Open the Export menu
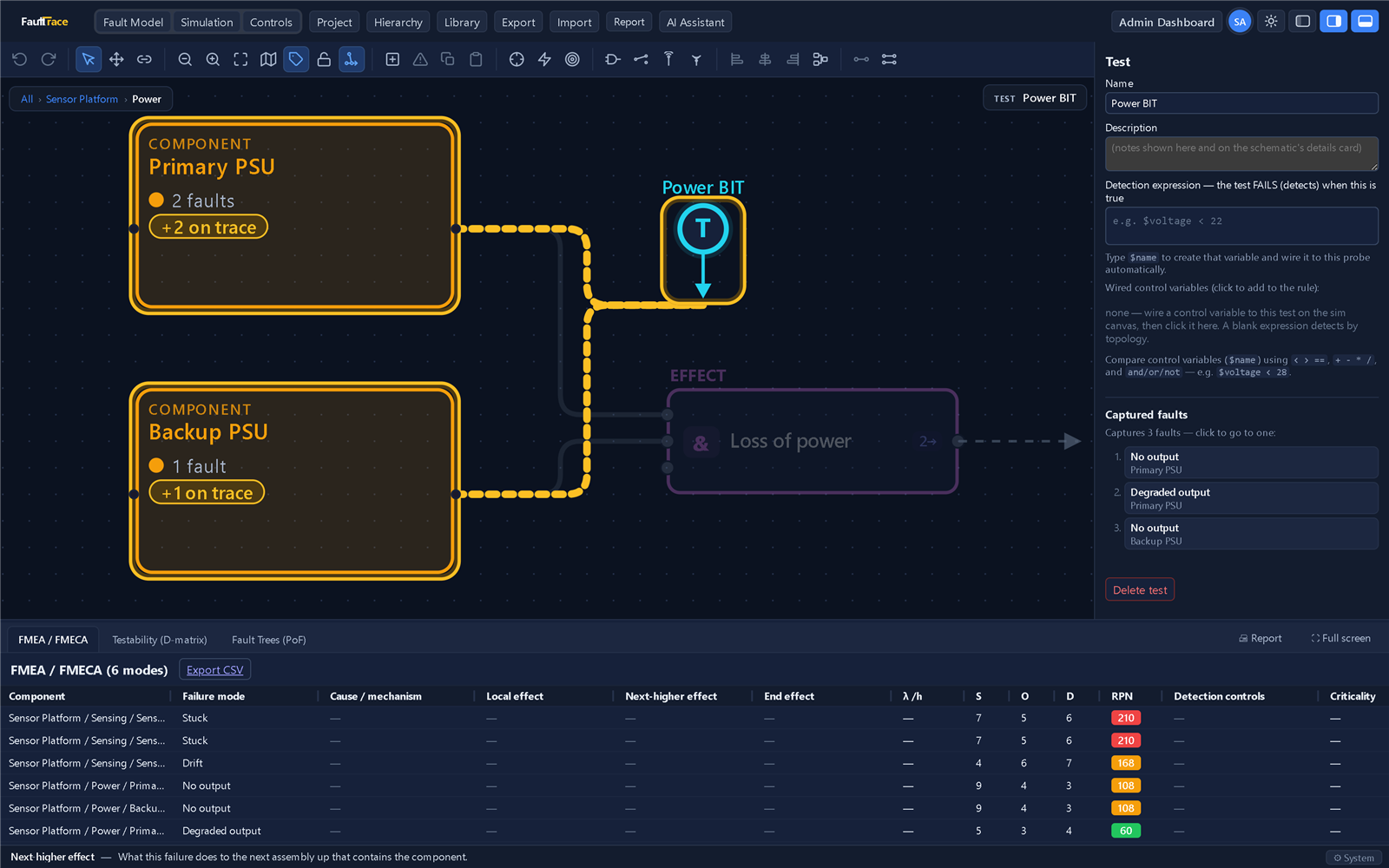The height and width of the screenshot is (868, 1389). tap(518, 22)
